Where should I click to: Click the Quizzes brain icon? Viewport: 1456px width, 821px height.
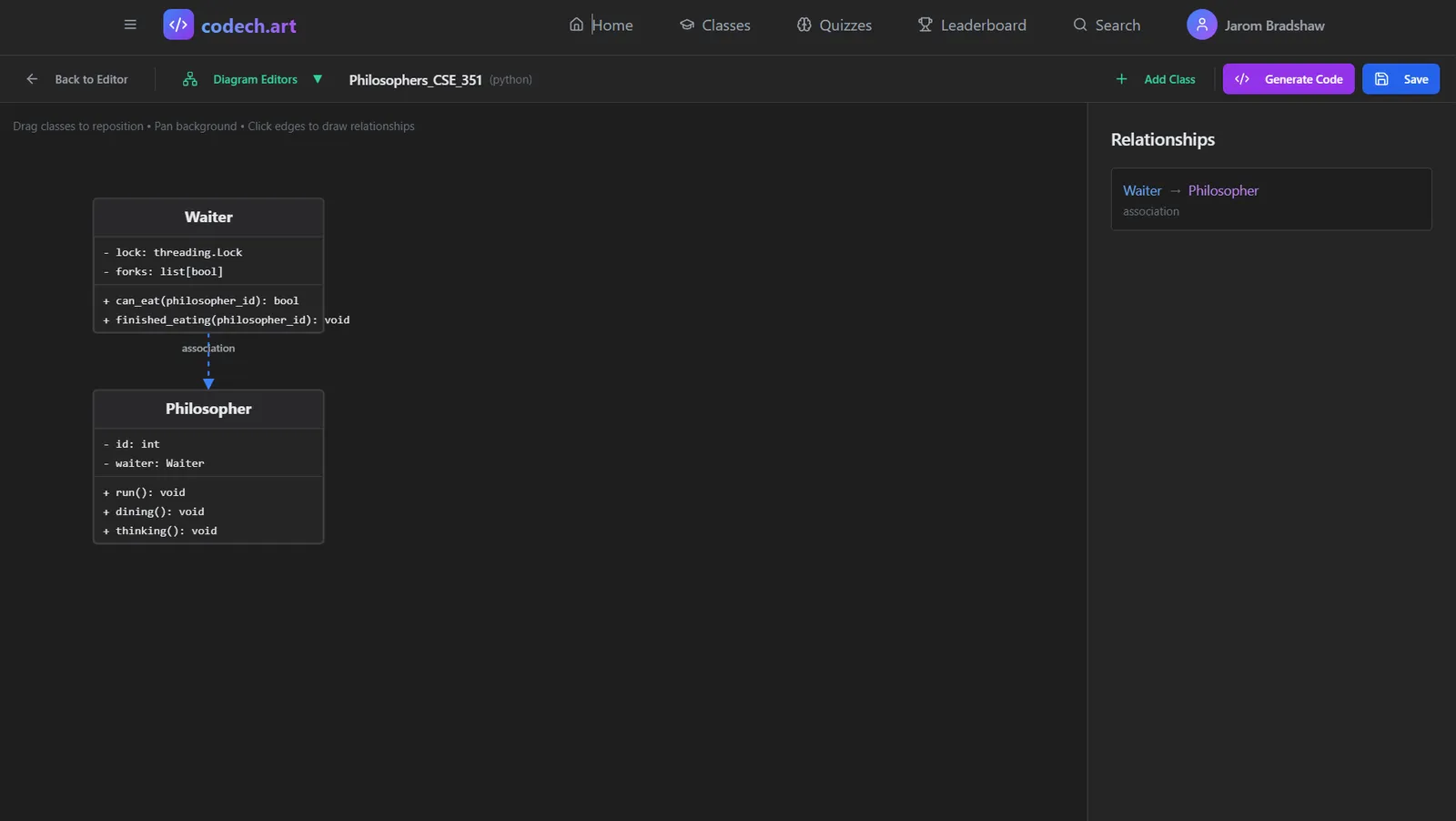pos(804,25)
